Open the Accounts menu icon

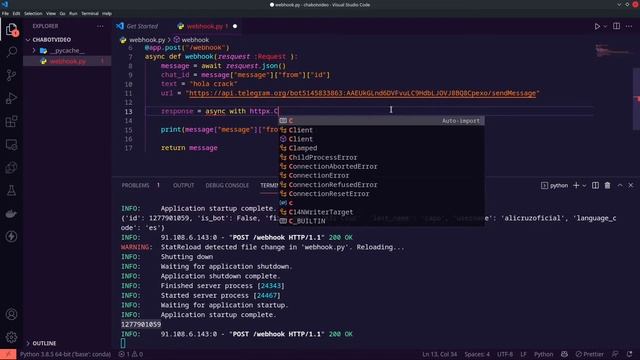(11, 314)
